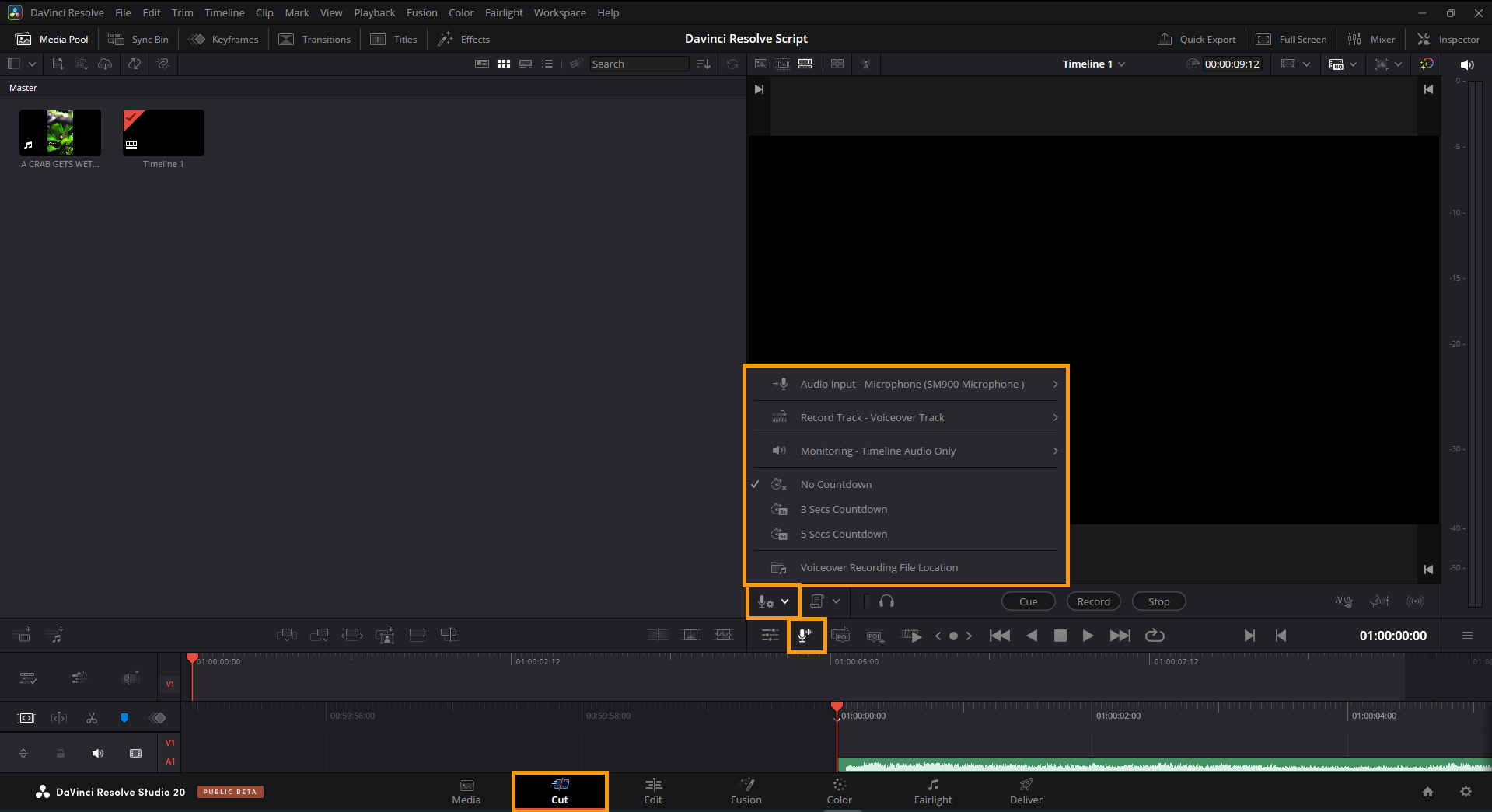Toggle the track lock icon
The image size is (1492, 812).
click(61, 753)
